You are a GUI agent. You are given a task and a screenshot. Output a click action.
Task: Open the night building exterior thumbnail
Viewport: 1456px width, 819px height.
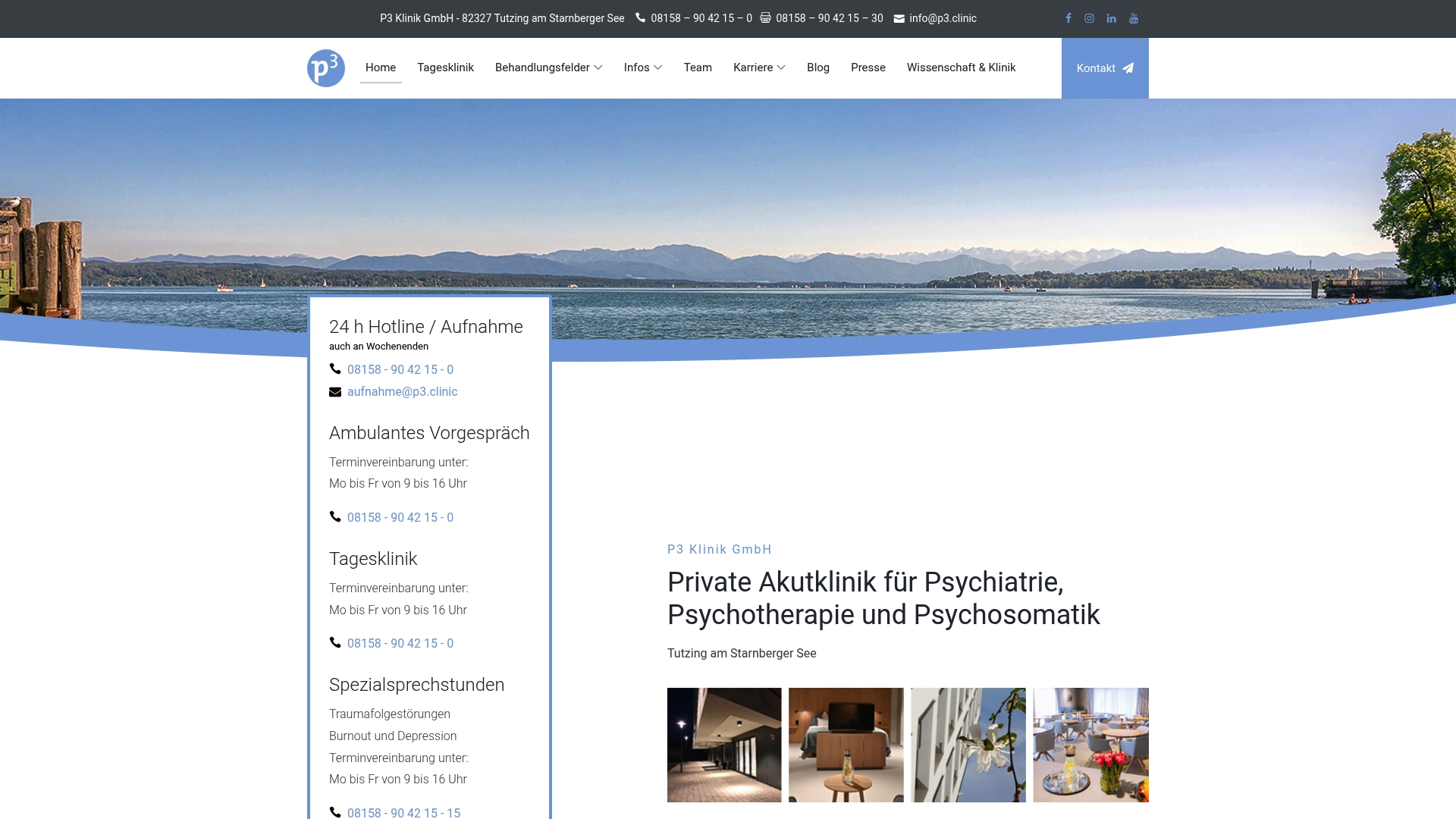[x=724, y=745]
